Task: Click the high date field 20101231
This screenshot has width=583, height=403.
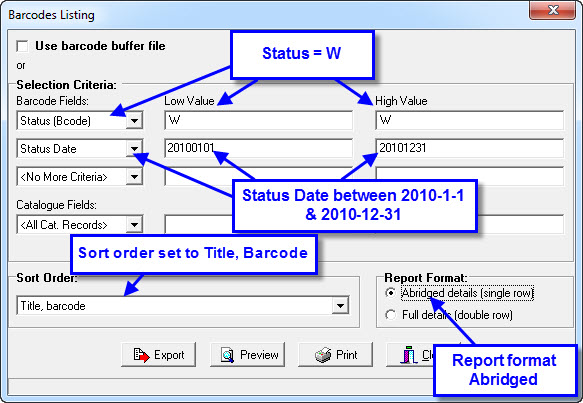Action: click(x=470, y=148)
